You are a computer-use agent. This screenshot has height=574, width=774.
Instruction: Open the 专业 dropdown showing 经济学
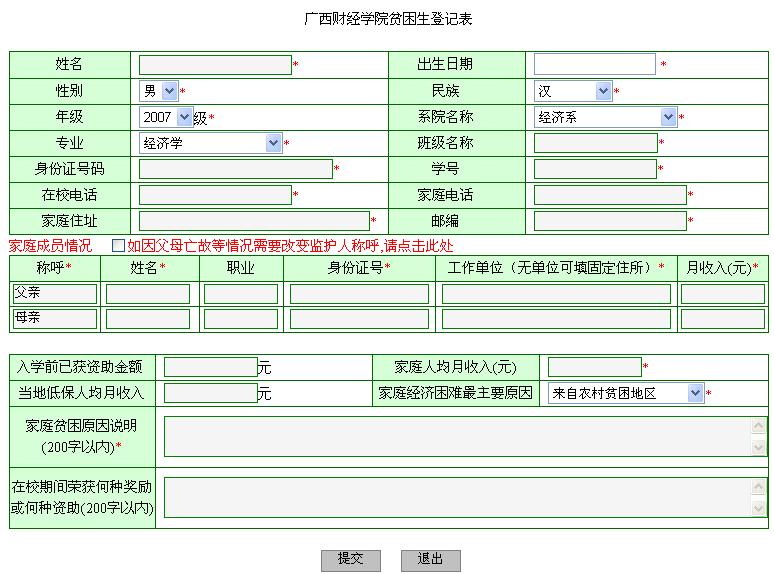click(211, 143)
